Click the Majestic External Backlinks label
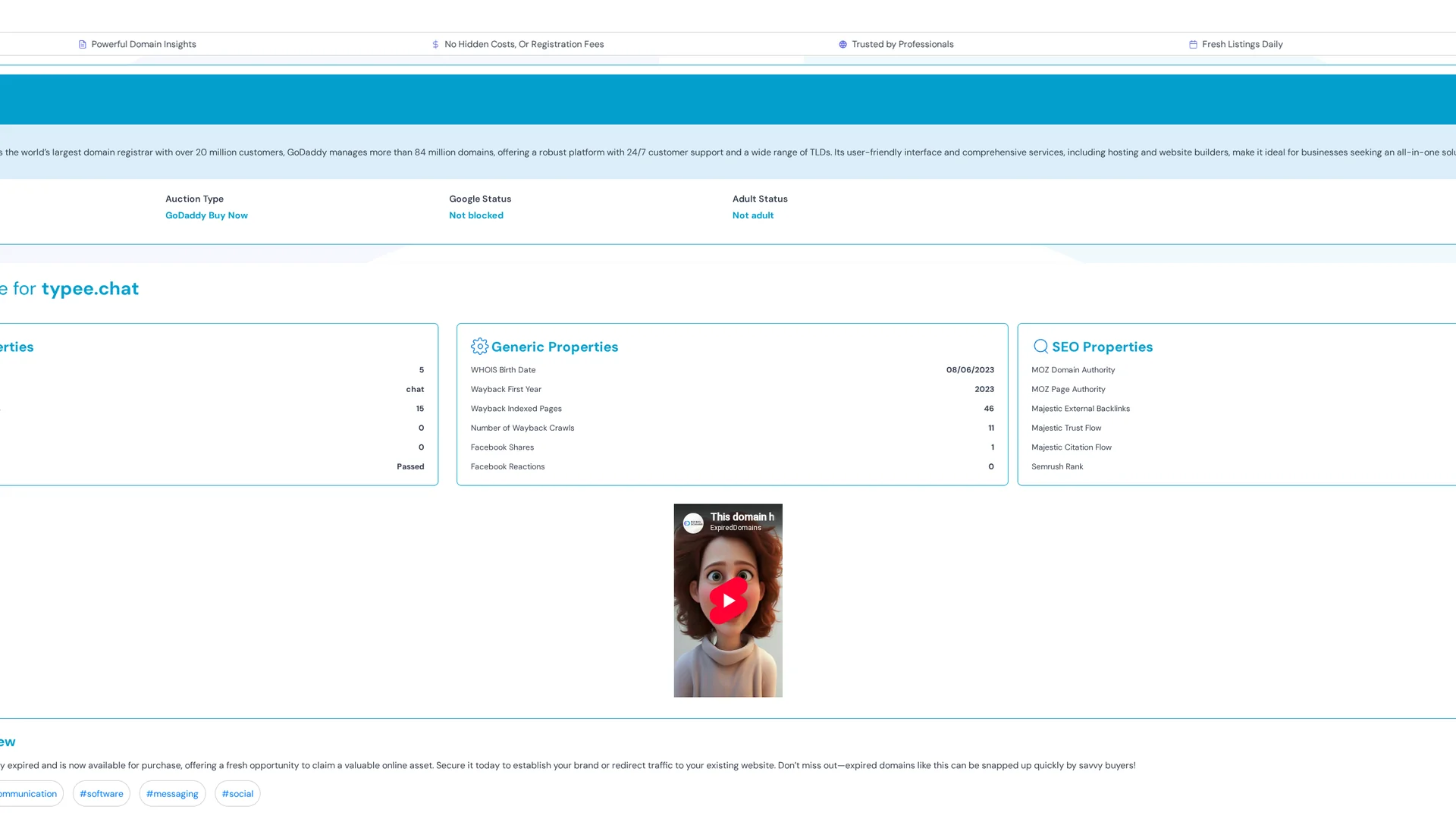This screenshot has width=1456, height=819. 1081,409
